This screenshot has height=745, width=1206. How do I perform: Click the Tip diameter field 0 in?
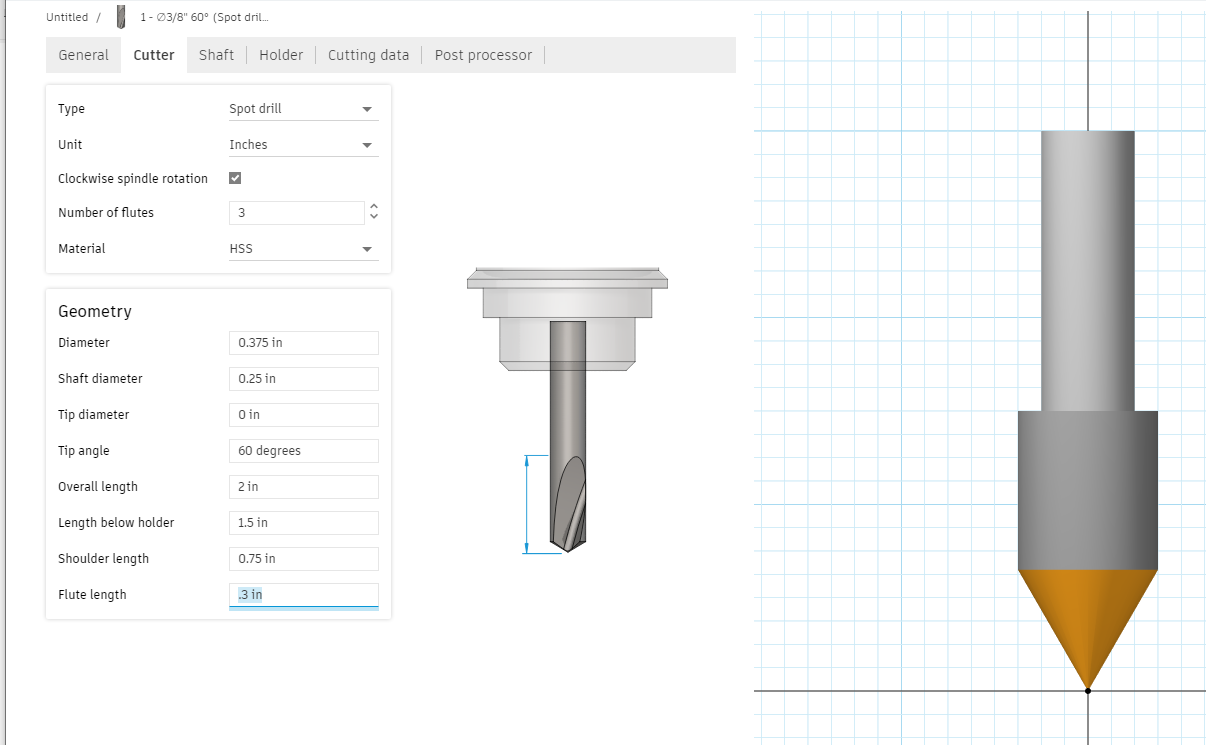click(304, 415)
